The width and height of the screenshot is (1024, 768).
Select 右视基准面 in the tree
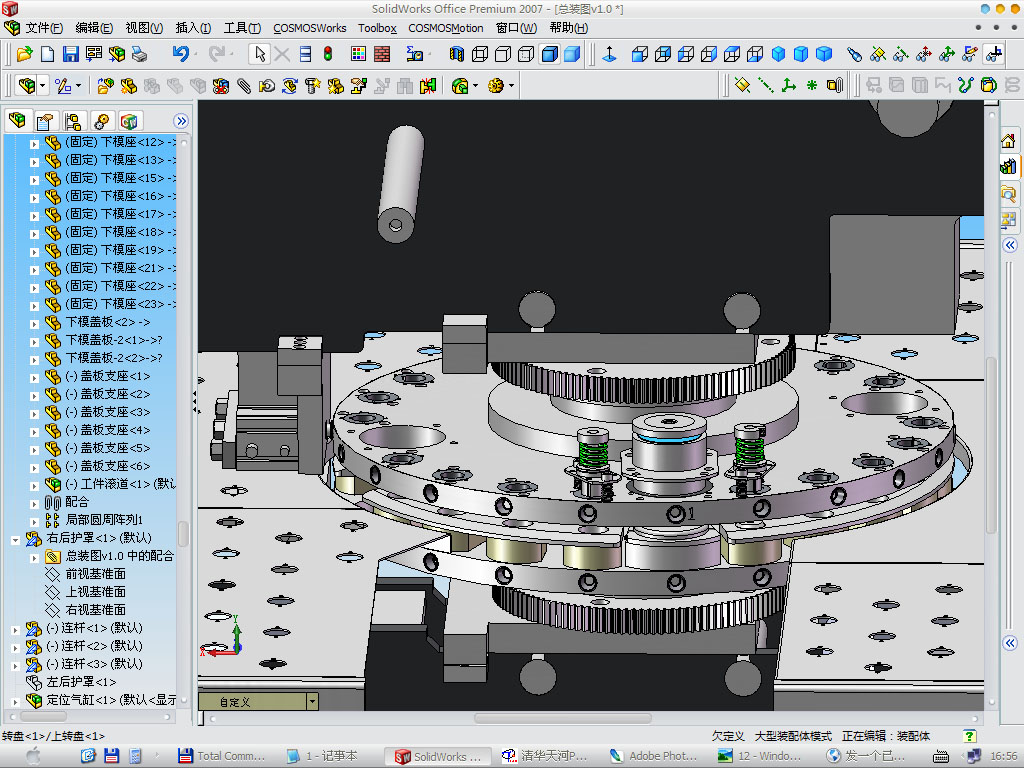click(x=95, y=610)
